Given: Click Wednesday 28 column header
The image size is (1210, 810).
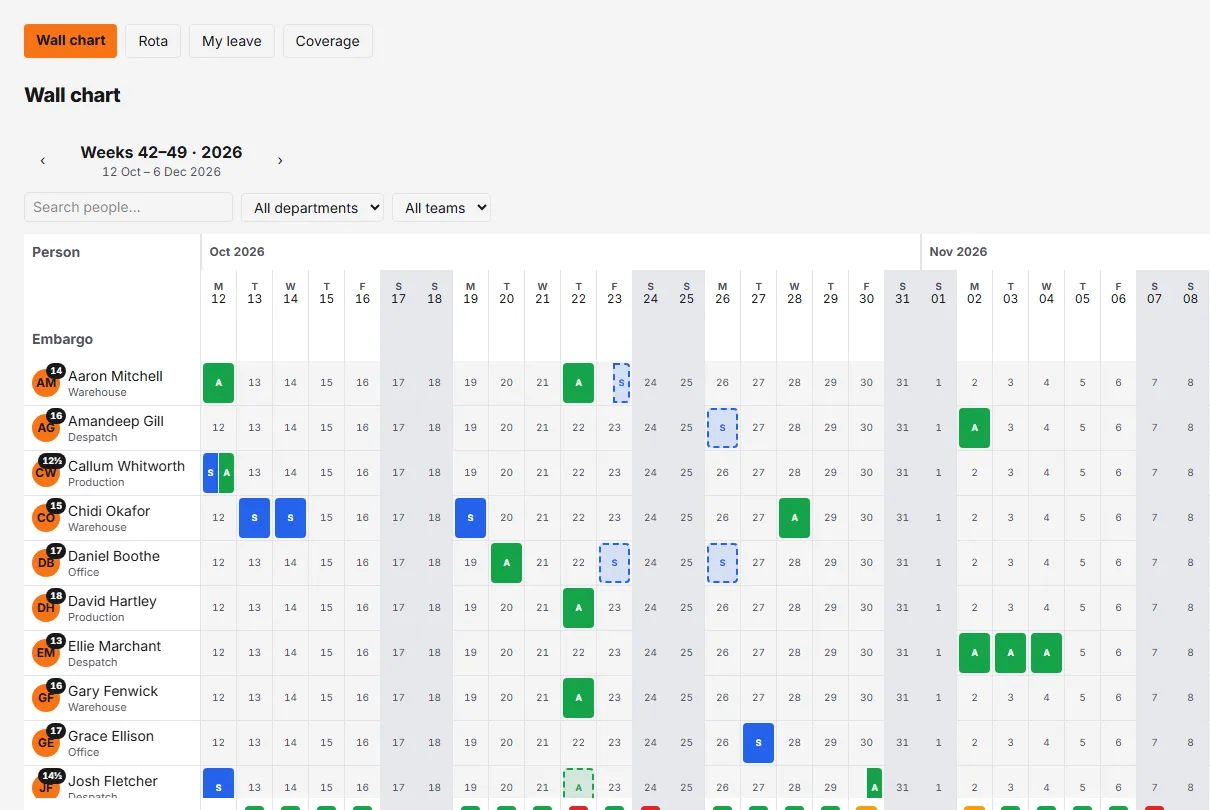Looking at the screenshot, I should coord(795,293).
